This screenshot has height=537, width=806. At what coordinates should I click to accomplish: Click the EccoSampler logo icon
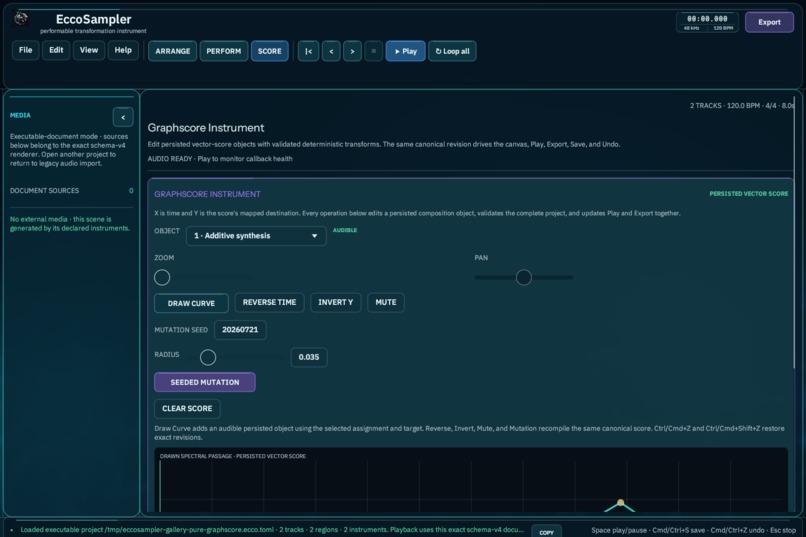pos(21,19)
